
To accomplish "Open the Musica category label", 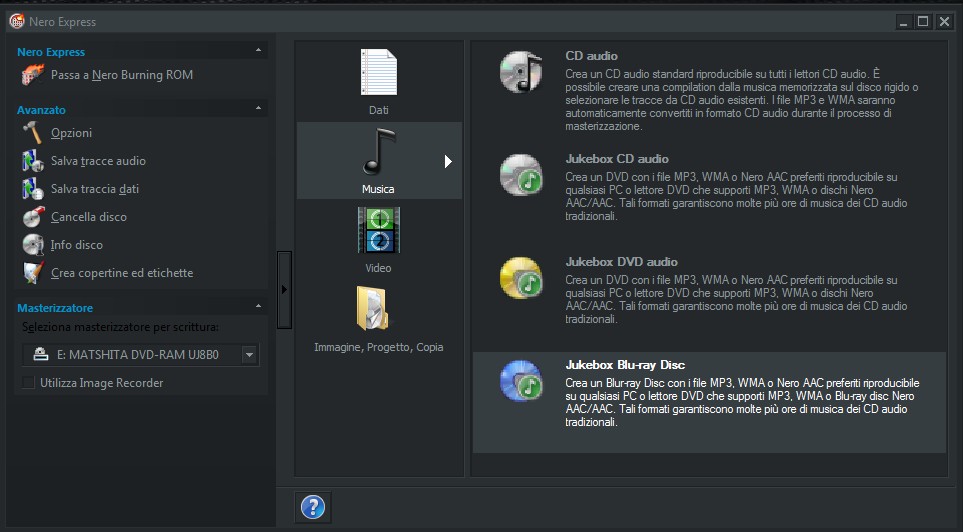I will click(x=378, y=189).
